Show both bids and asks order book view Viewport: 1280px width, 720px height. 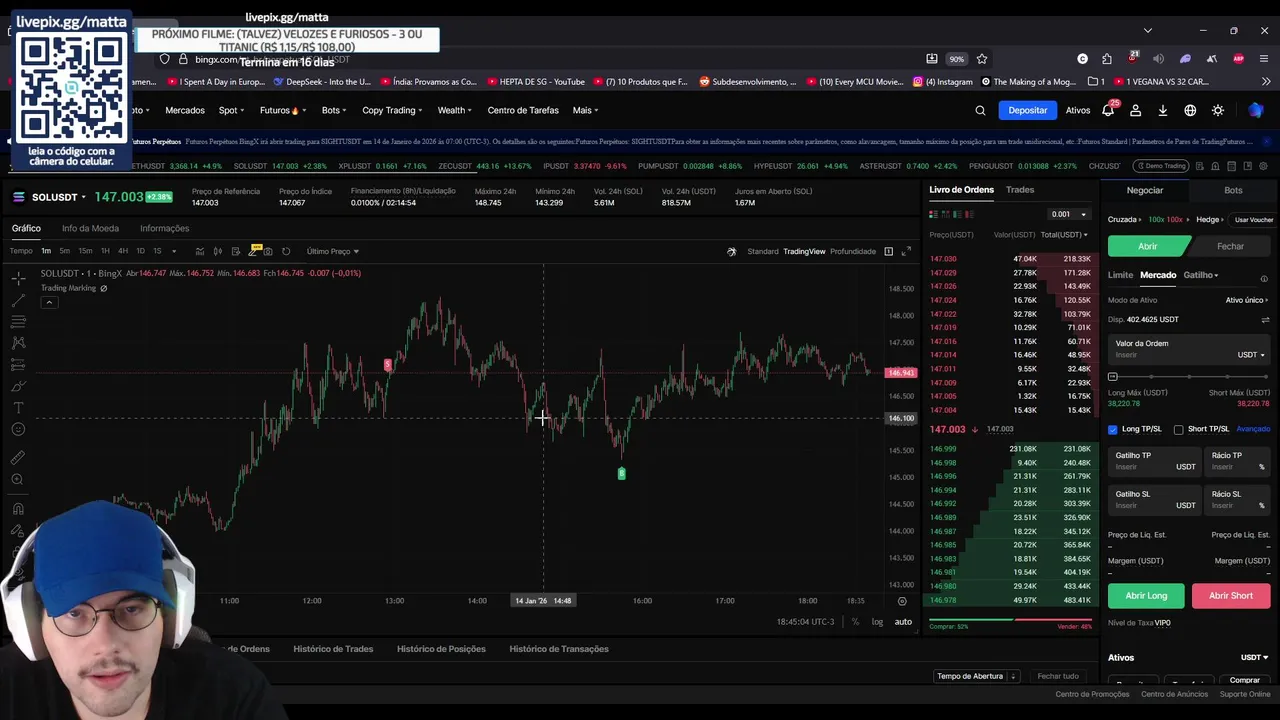click(933, 214)
